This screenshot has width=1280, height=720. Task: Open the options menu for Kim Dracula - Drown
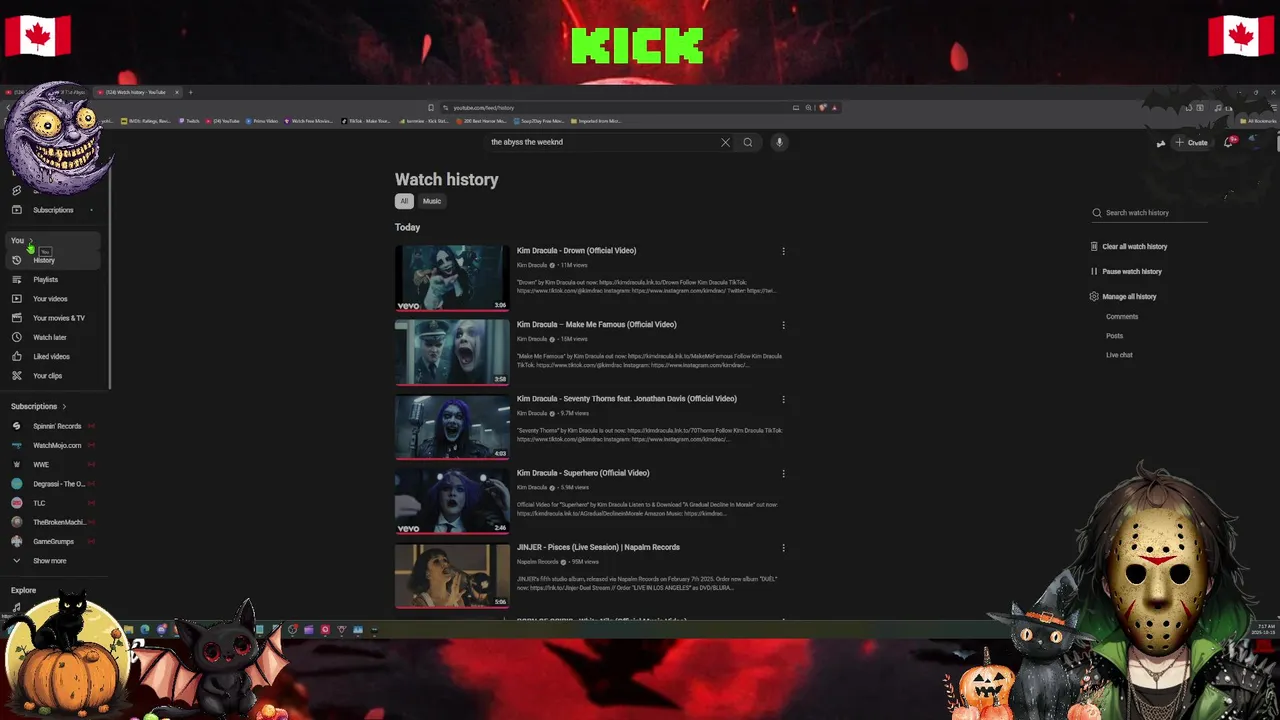[783, 251]
